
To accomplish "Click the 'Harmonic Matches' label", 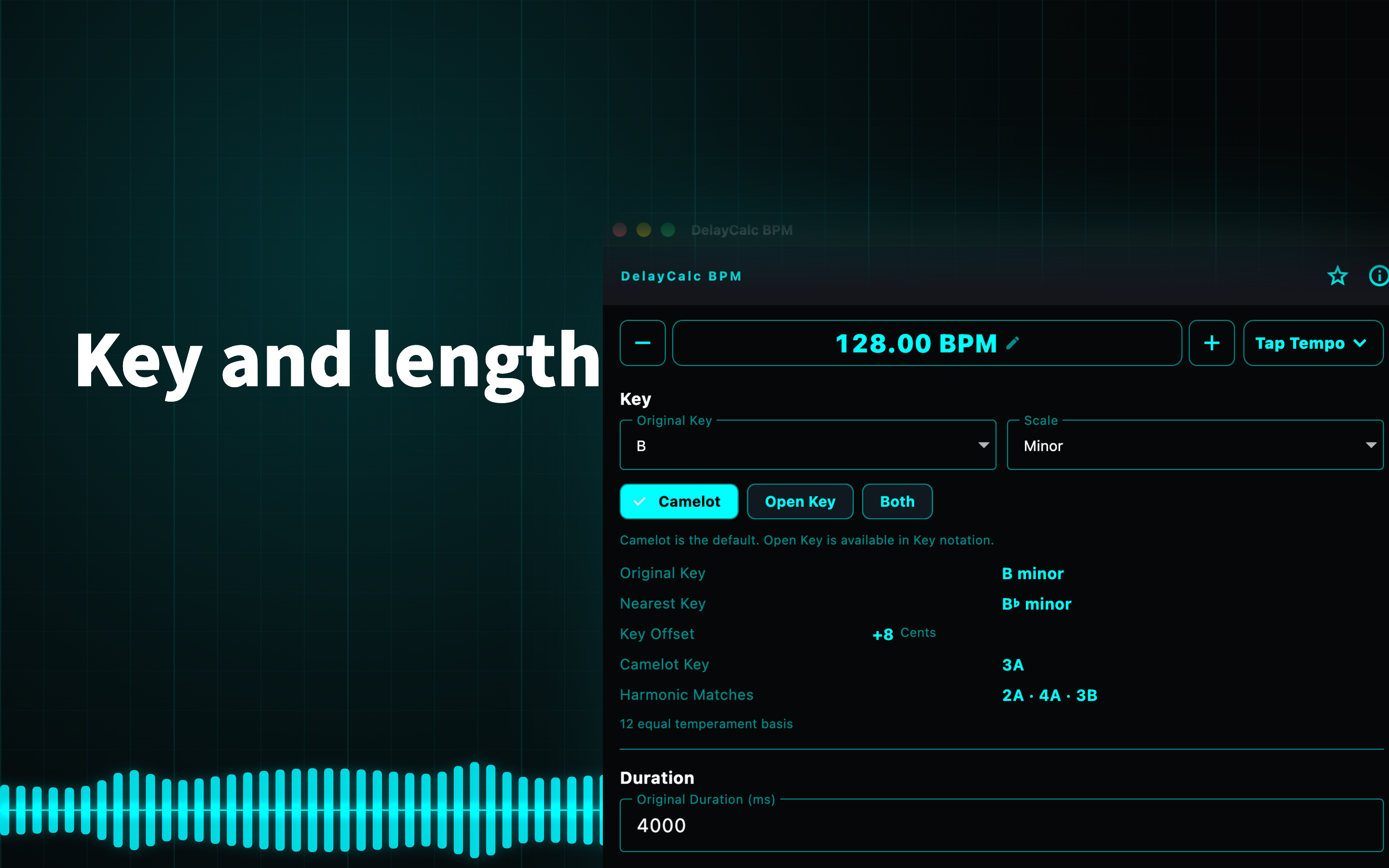I will pos(686,694).
